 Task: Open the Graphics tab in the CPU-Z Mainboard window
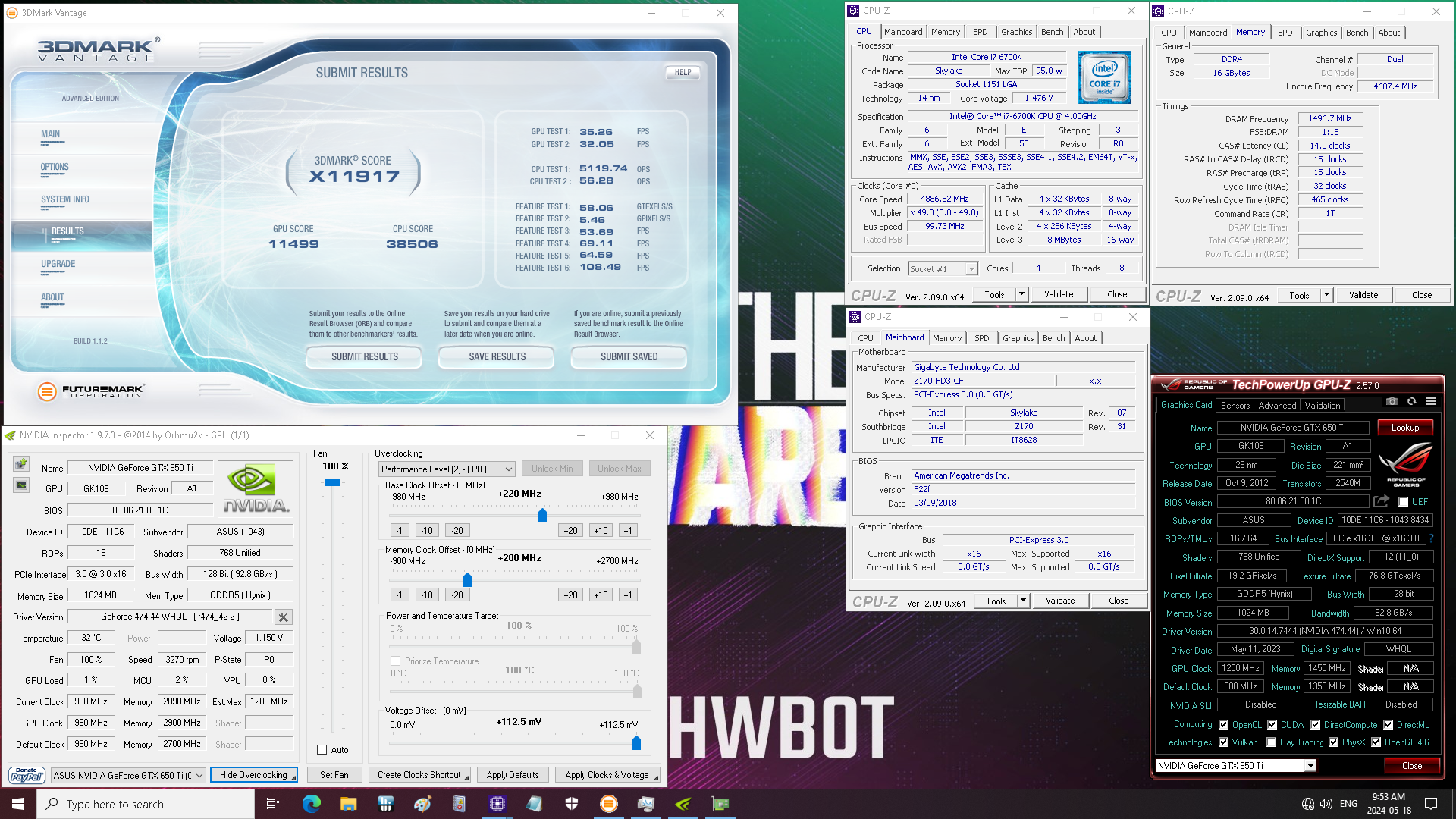1018,338
